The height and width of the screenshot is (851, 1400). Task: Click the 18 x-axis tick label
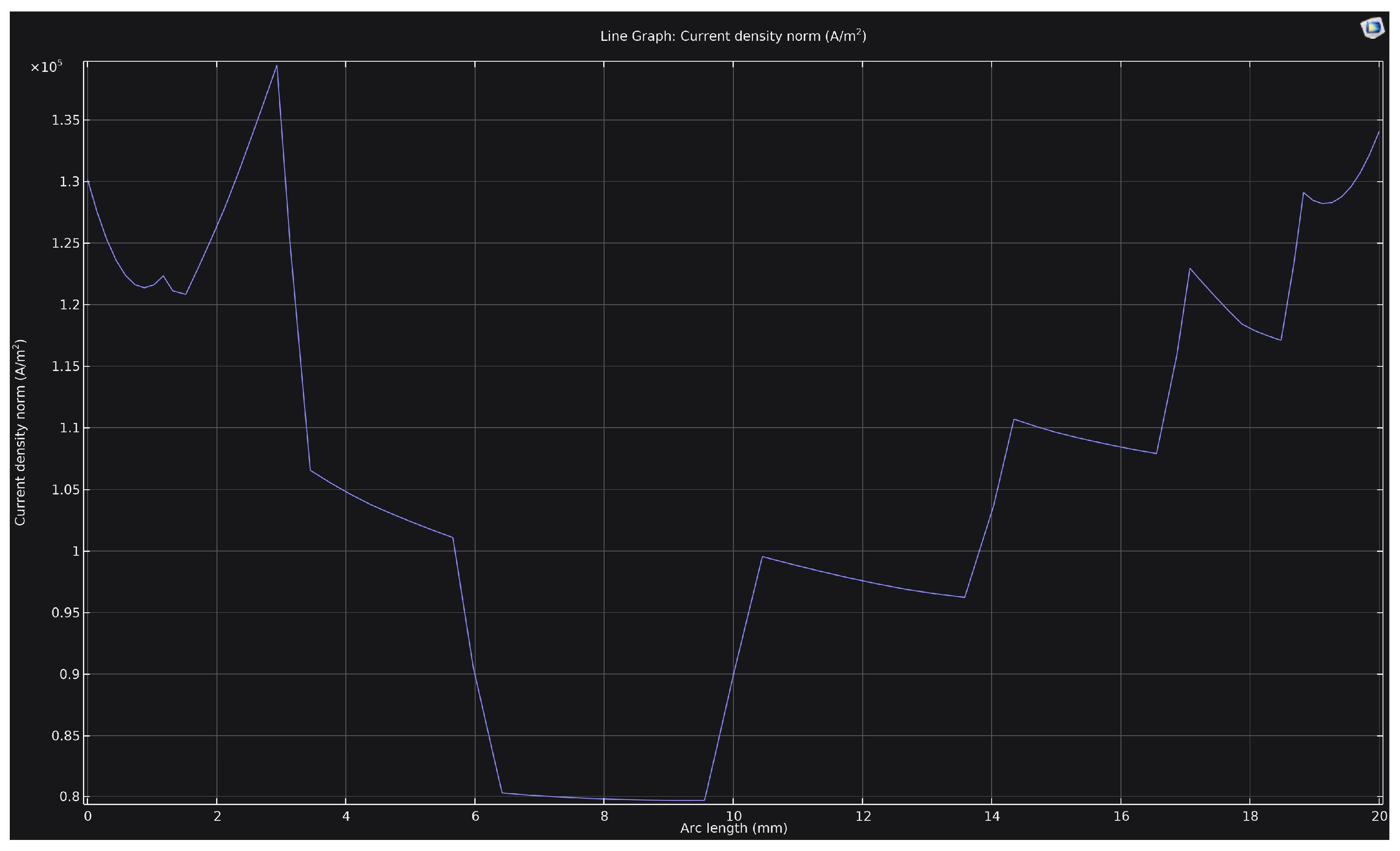click(x=1250, y=817)
